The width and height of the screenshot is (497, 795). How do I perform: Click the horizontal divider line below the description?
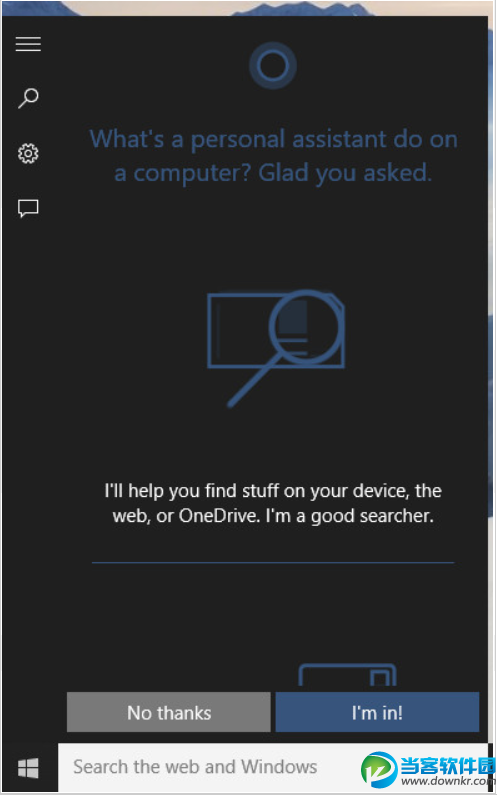pyautogui.click(x=273, y=562)
